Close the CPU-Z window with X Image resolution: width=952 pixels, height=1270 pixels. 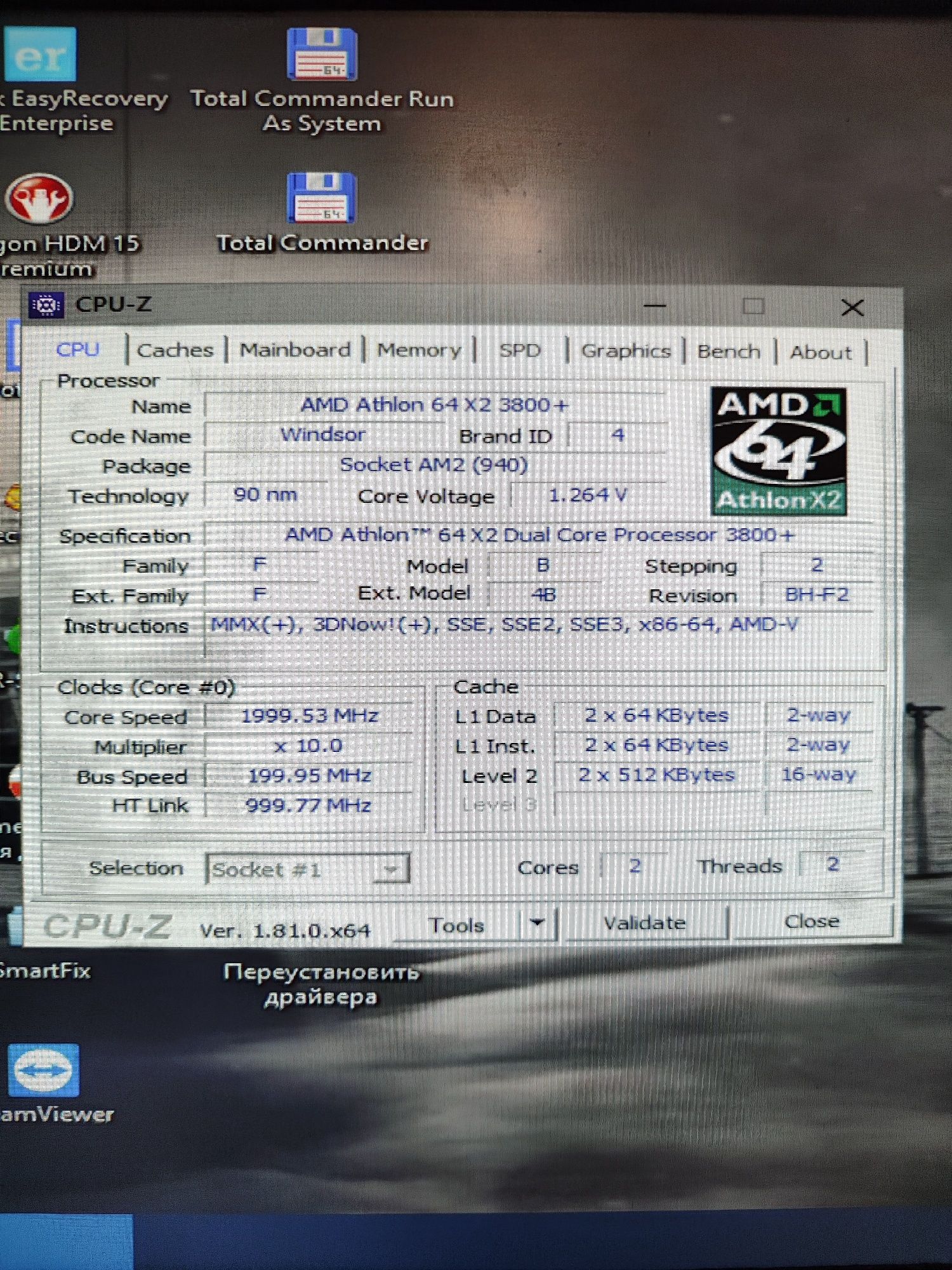pos(852,308)
